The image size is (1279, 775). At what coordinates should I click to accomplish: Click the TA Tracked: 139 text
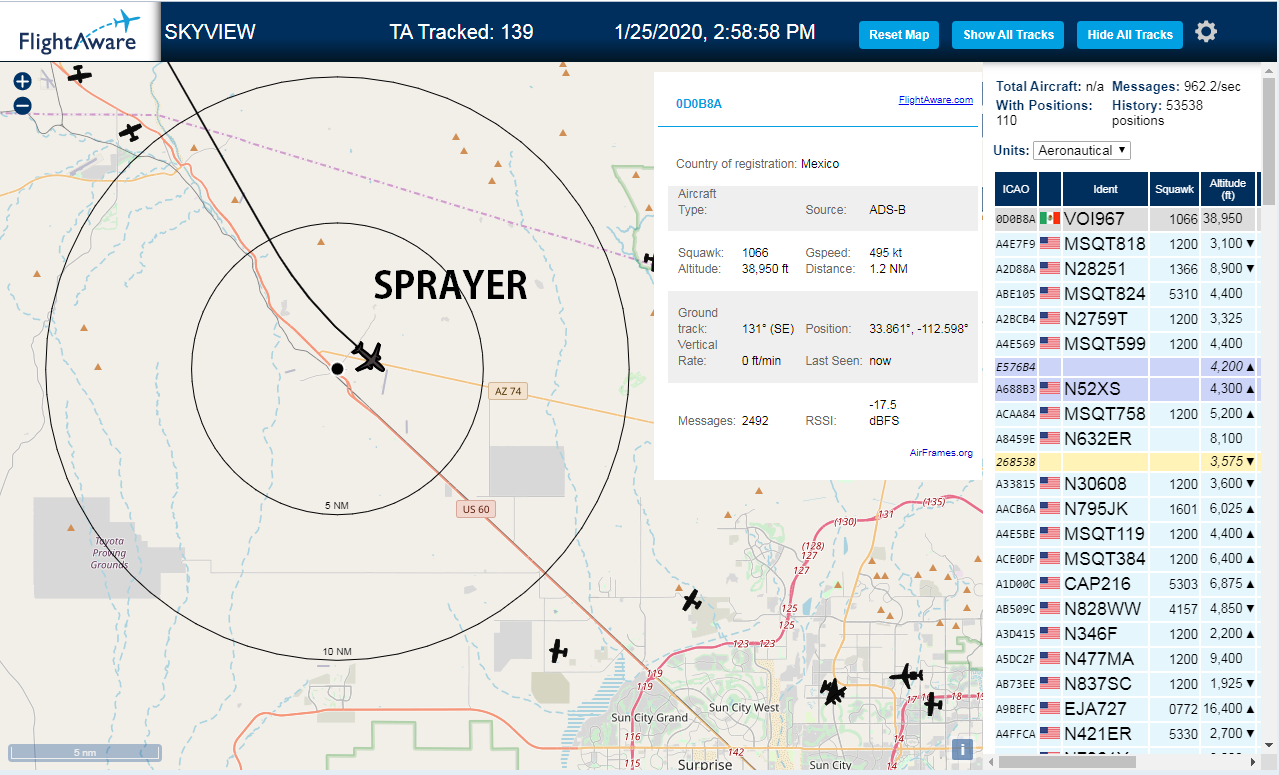(461, 32)
